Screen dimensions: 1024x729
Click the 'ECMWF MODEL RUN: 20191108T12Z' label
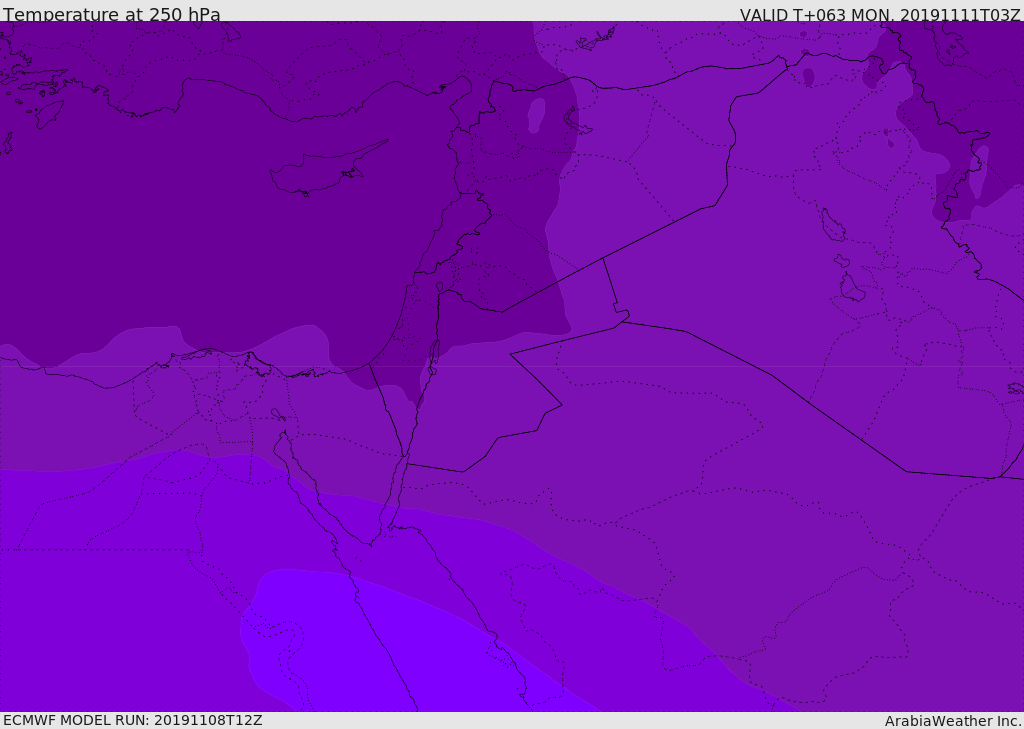coord(133,721)
